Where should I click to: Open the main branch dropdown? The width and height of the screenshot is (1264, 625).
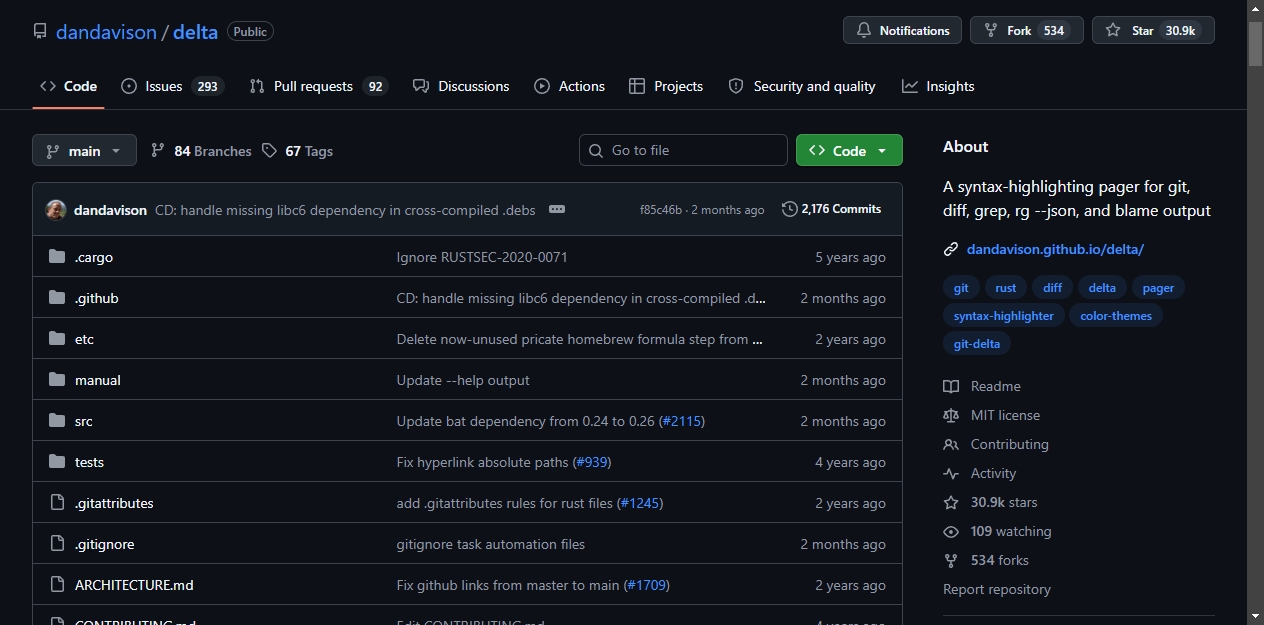pos(84,150)
